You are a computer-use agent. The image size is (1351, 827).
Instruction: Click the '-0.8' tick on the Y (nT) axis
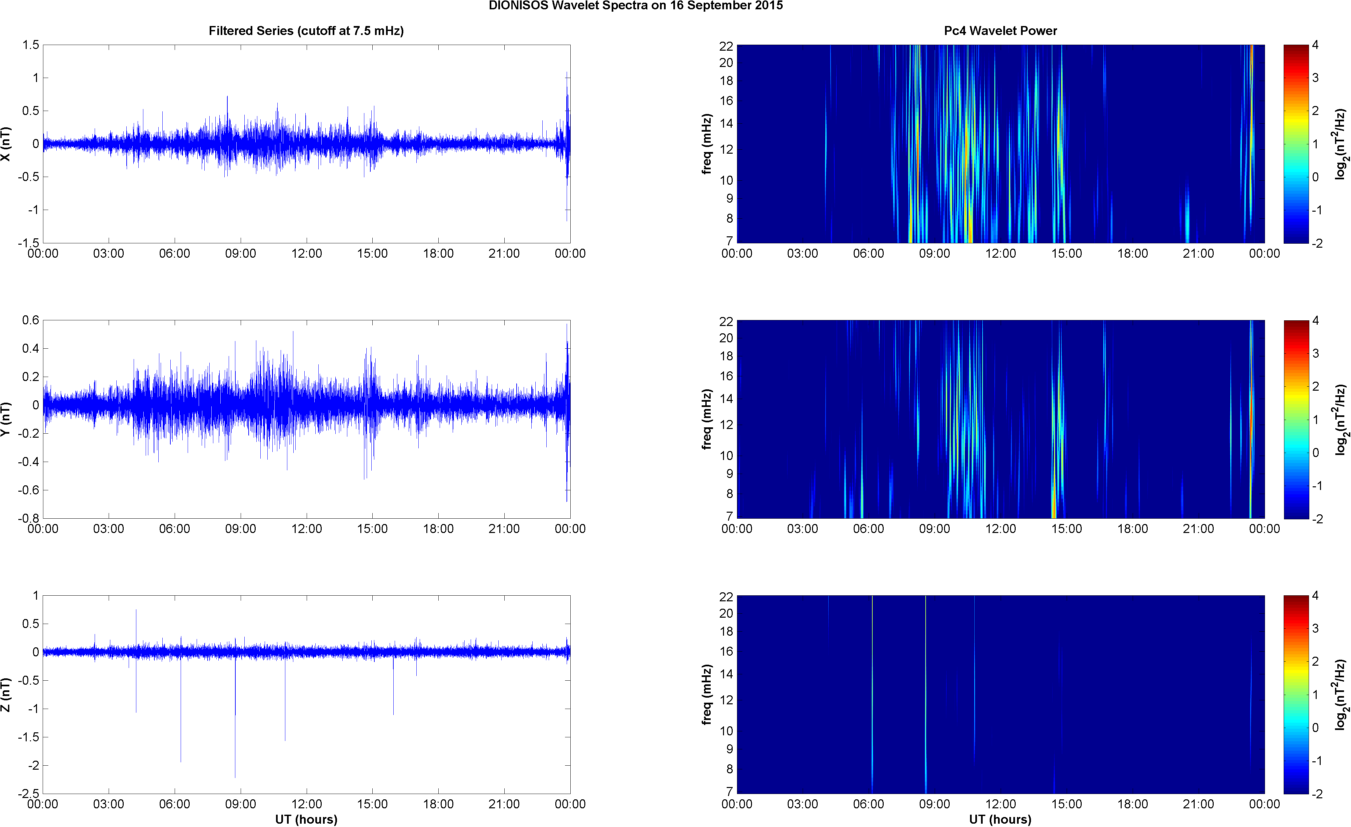27,518
